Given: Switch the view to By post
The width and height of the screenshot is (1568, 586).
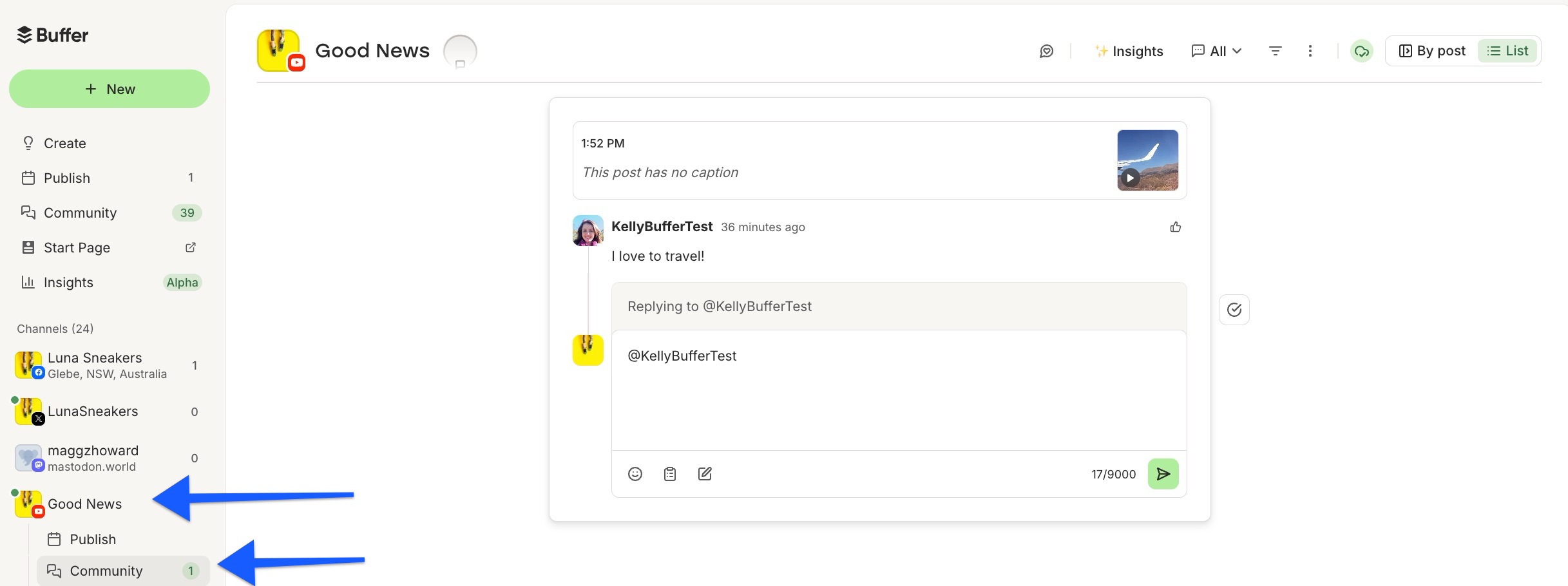Looking at the screenshot, I should coord(1431,50).
